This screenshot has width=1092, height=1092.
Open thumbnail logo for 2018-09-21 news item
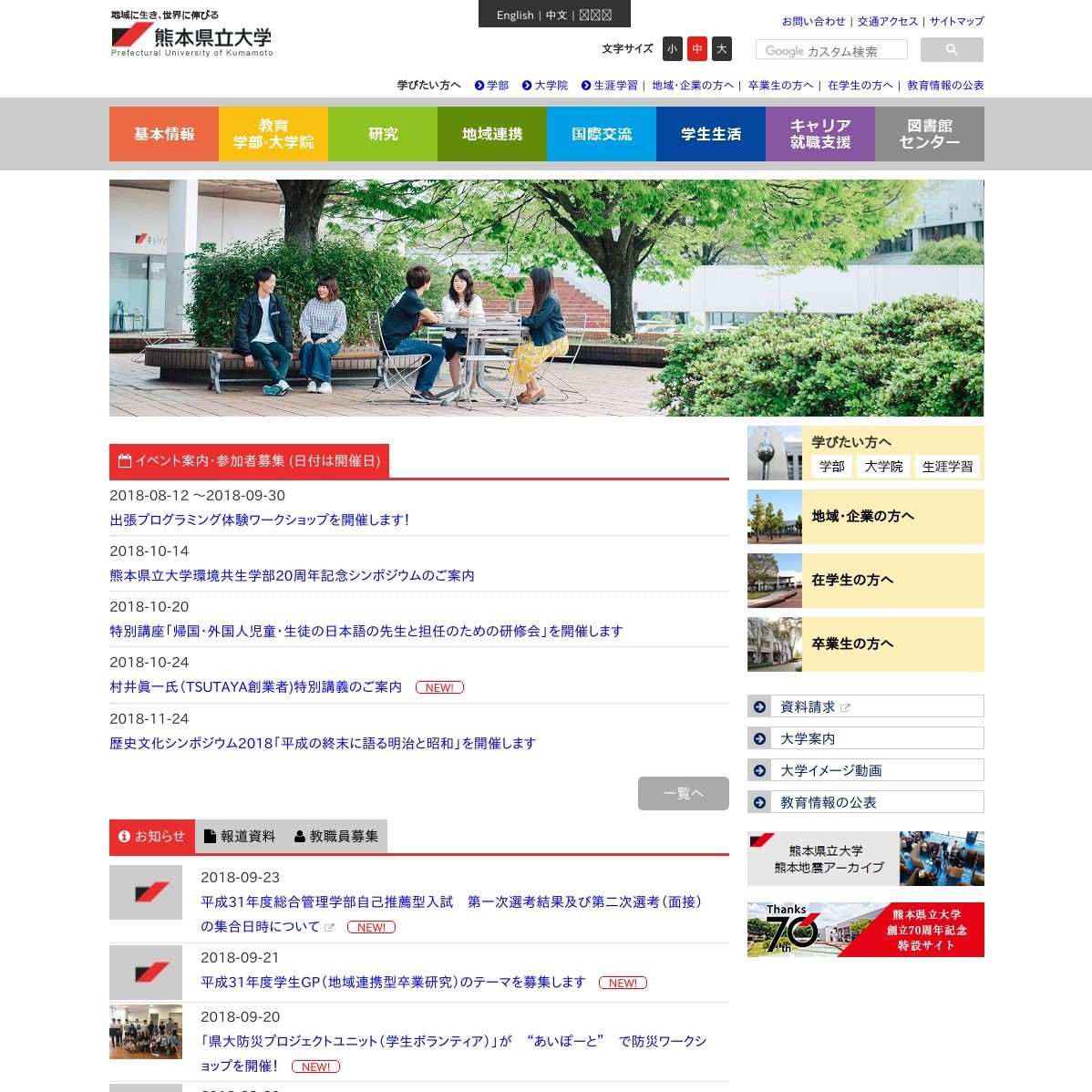tap(146, 973)
